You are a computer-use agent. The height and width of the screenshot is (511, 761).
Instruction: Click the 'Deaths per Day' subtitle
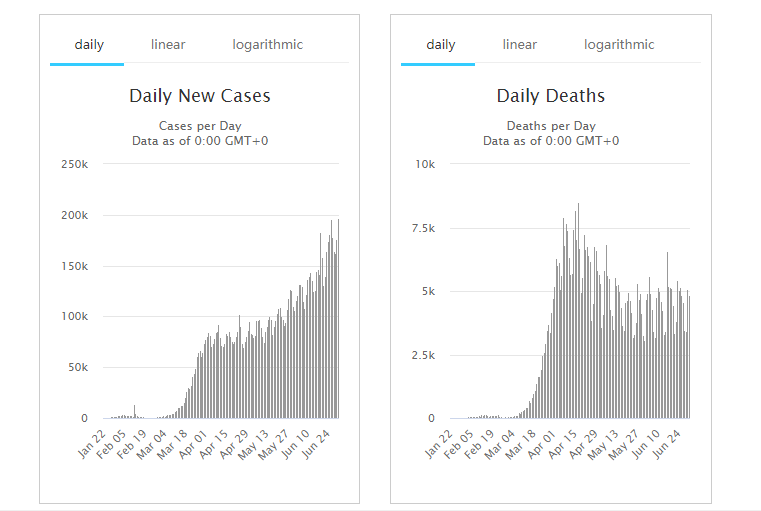[551, 126]
